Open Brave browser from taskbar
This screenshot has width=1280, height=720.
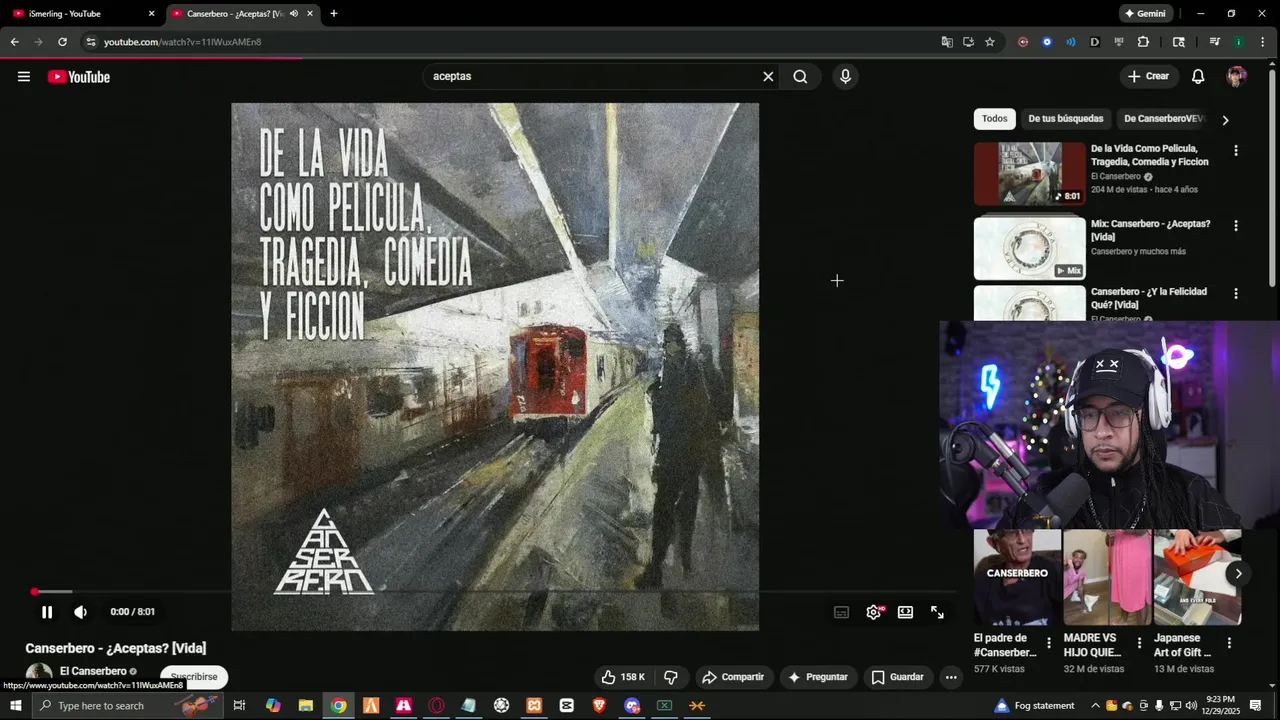pyautogui.click(x=599, y=706)
